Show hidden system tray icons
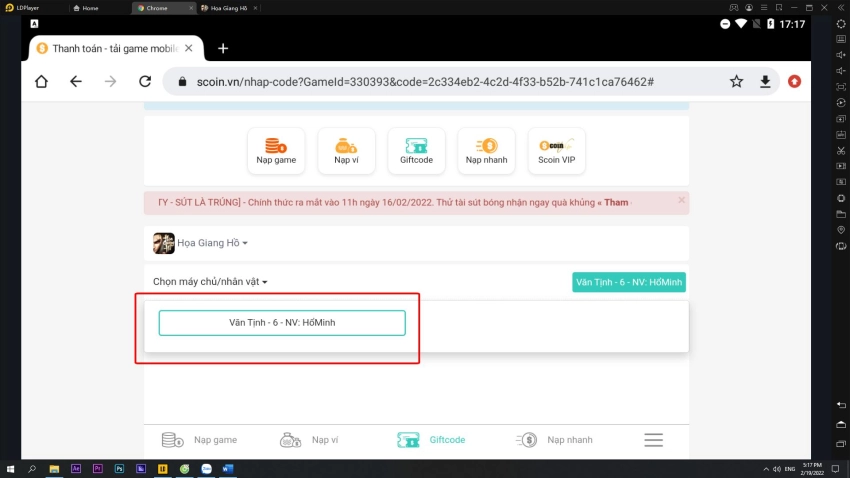The image size is (850, 478). [765, 469]
